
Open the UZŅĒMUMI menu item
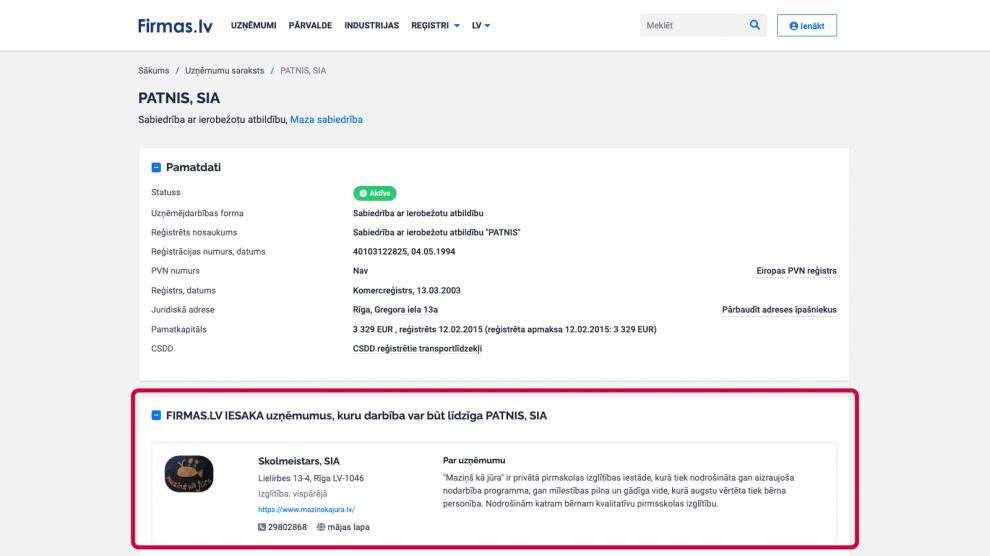tap(254, 25)
